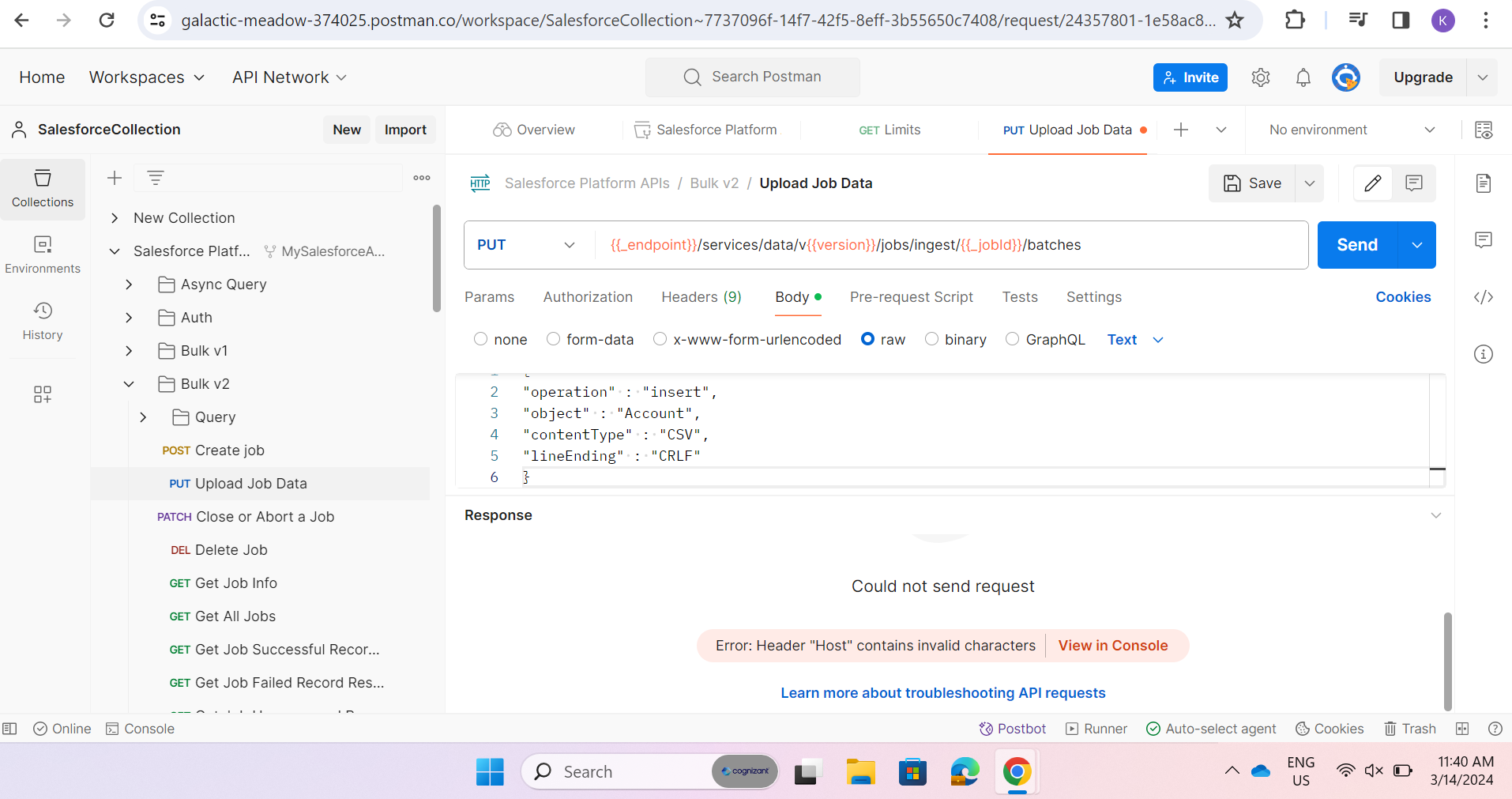Image resolution: width=1512 pixels, height=799 pixels.
Task: Select the form-data body type
Action: (553, 339)
